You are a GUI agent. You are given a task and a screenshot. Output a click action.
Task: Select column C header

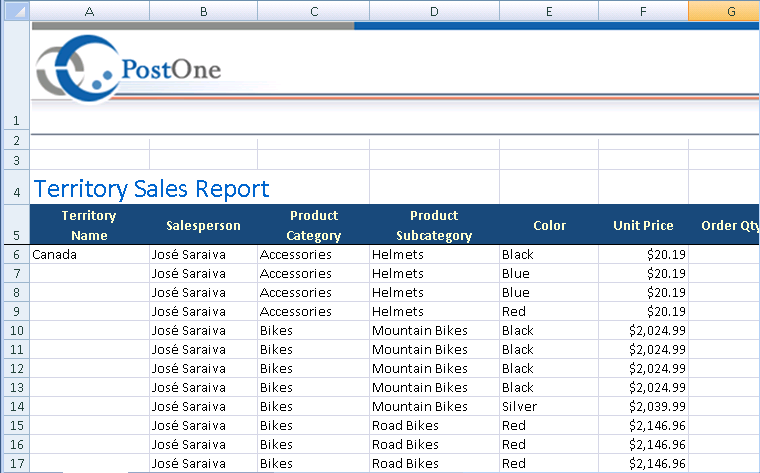tap(314, 11)
